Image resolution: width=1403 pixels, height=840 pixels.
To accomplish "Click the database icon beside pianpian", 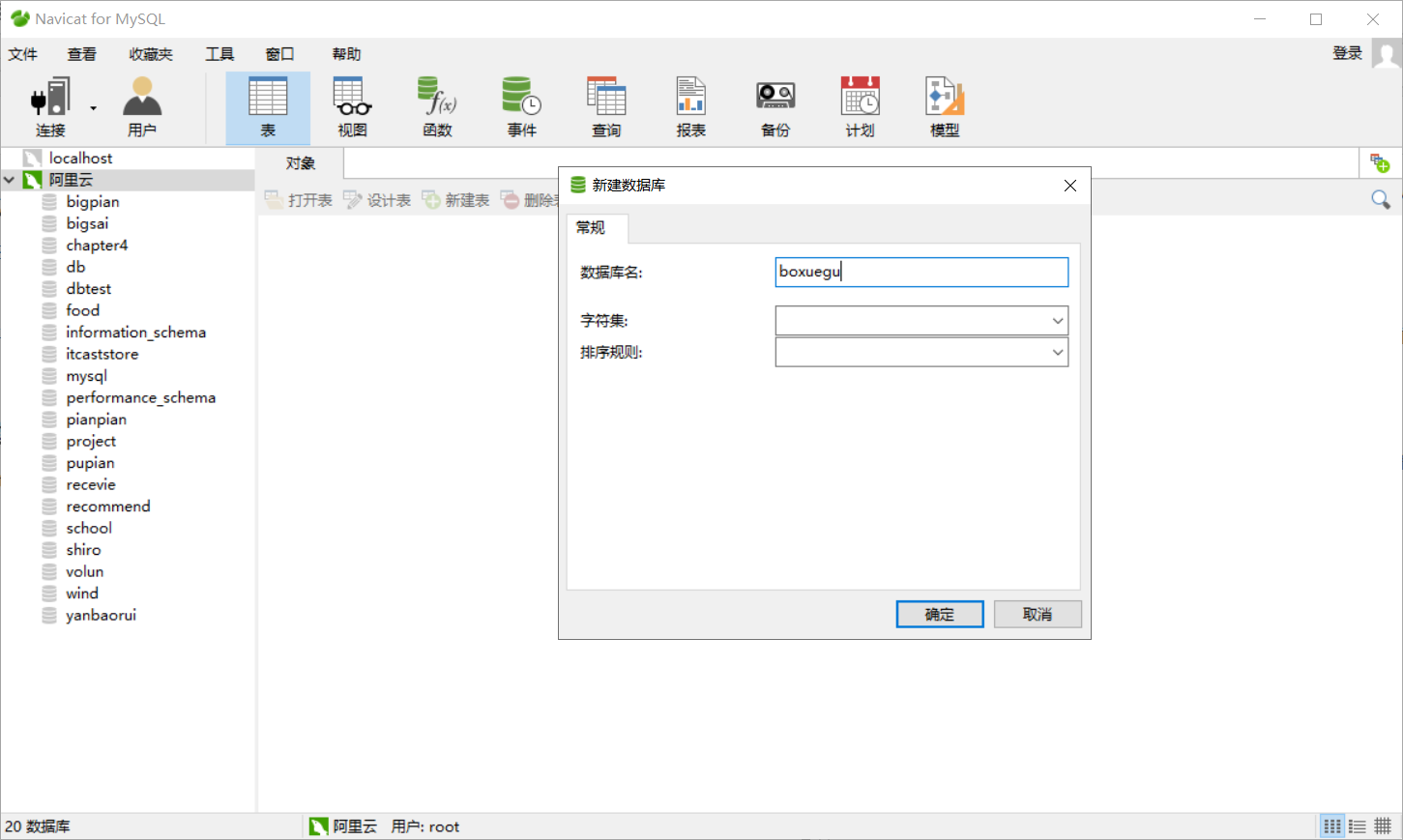I will tap(49, 420).
